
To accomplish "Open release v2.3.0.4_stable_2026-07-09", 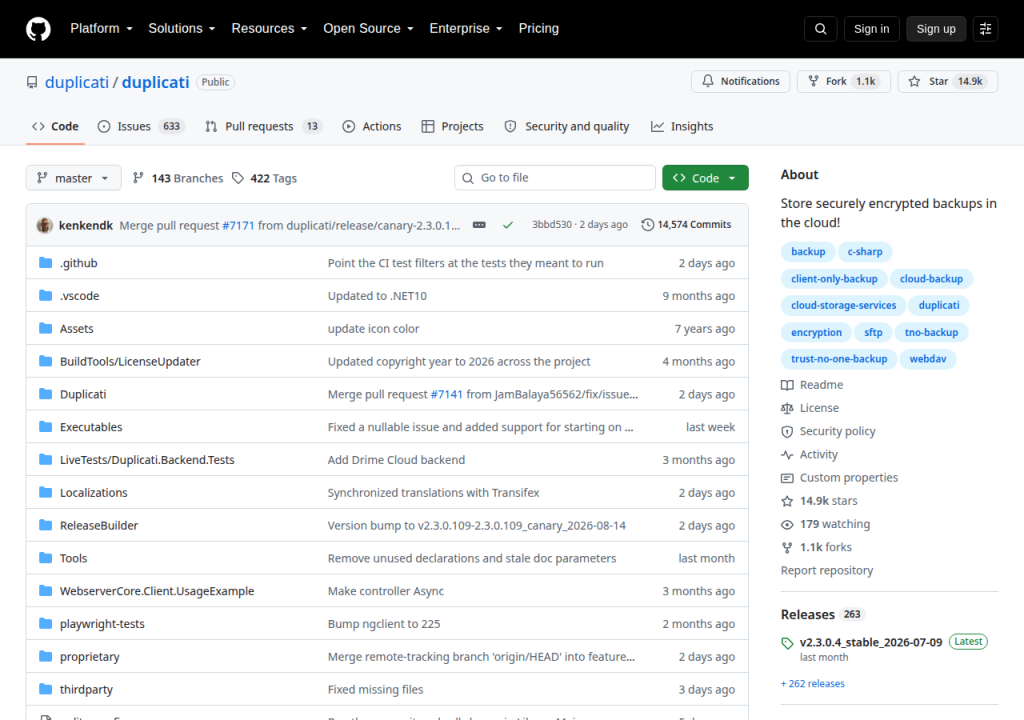I will point(871,643).
